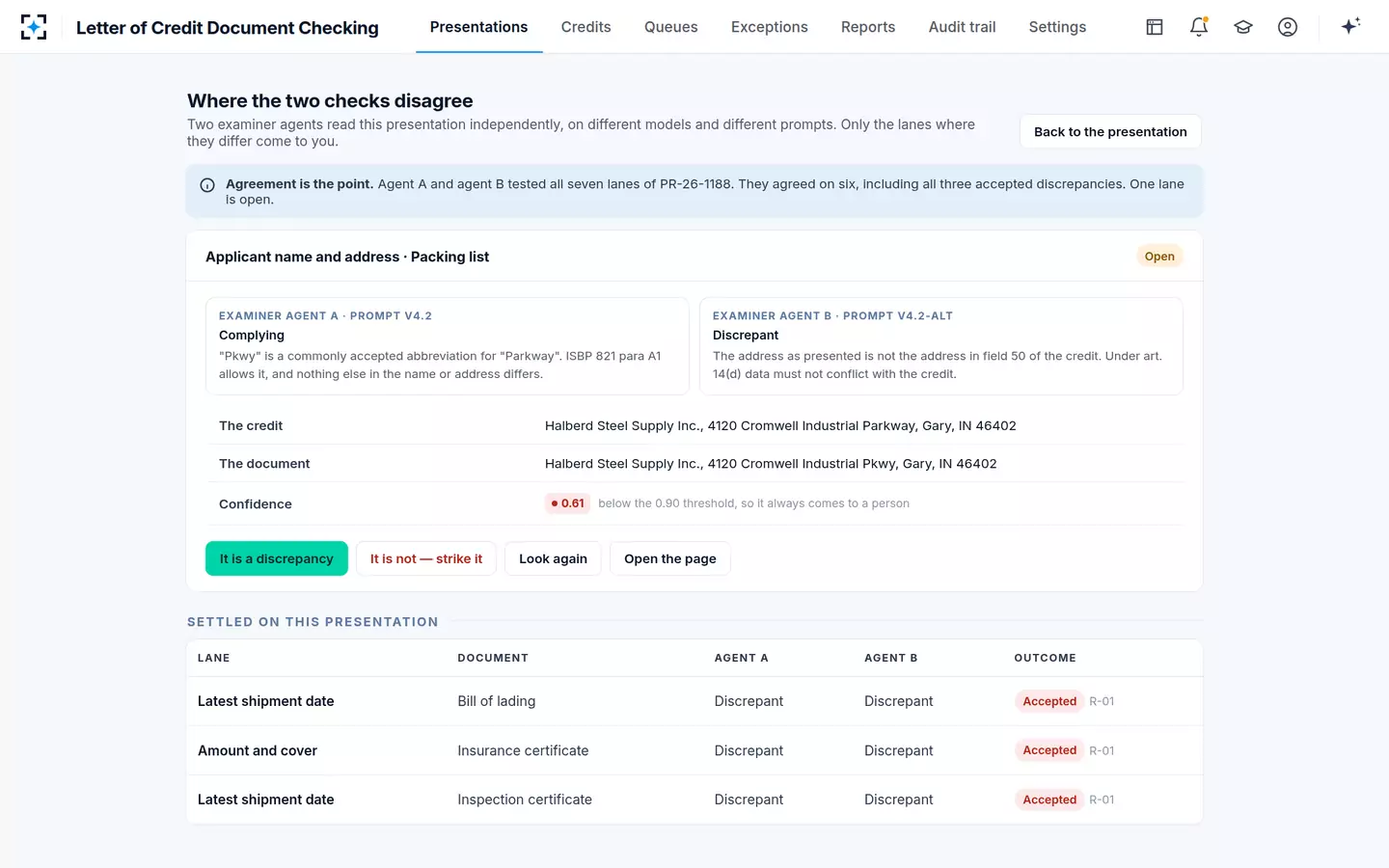Click the AGENT B column header
Image resolution: width=1389 pixels, height=868 pixels.
(x=891, y=658)
